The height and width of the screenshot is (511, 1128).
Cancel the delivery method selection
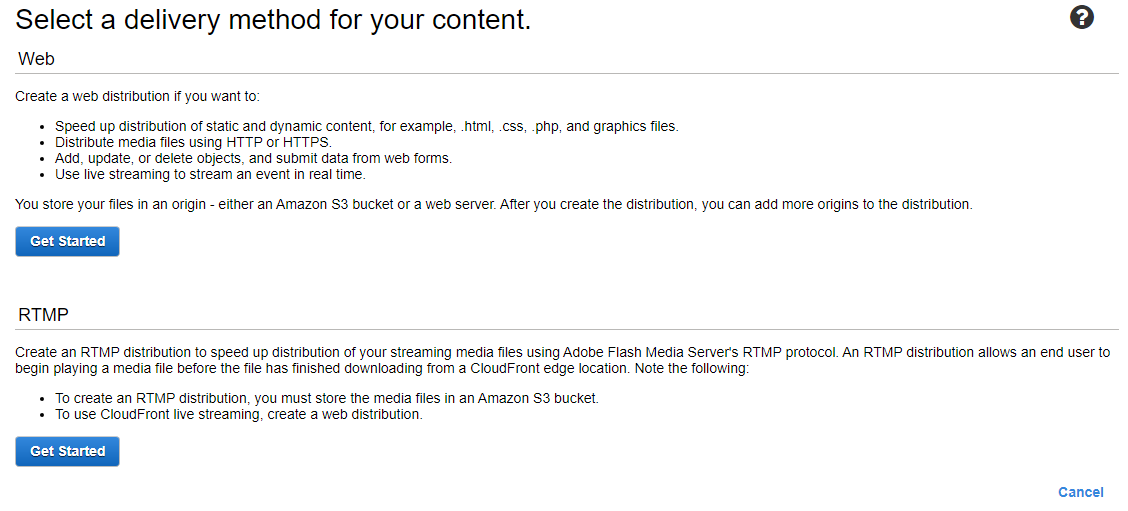1081,492
